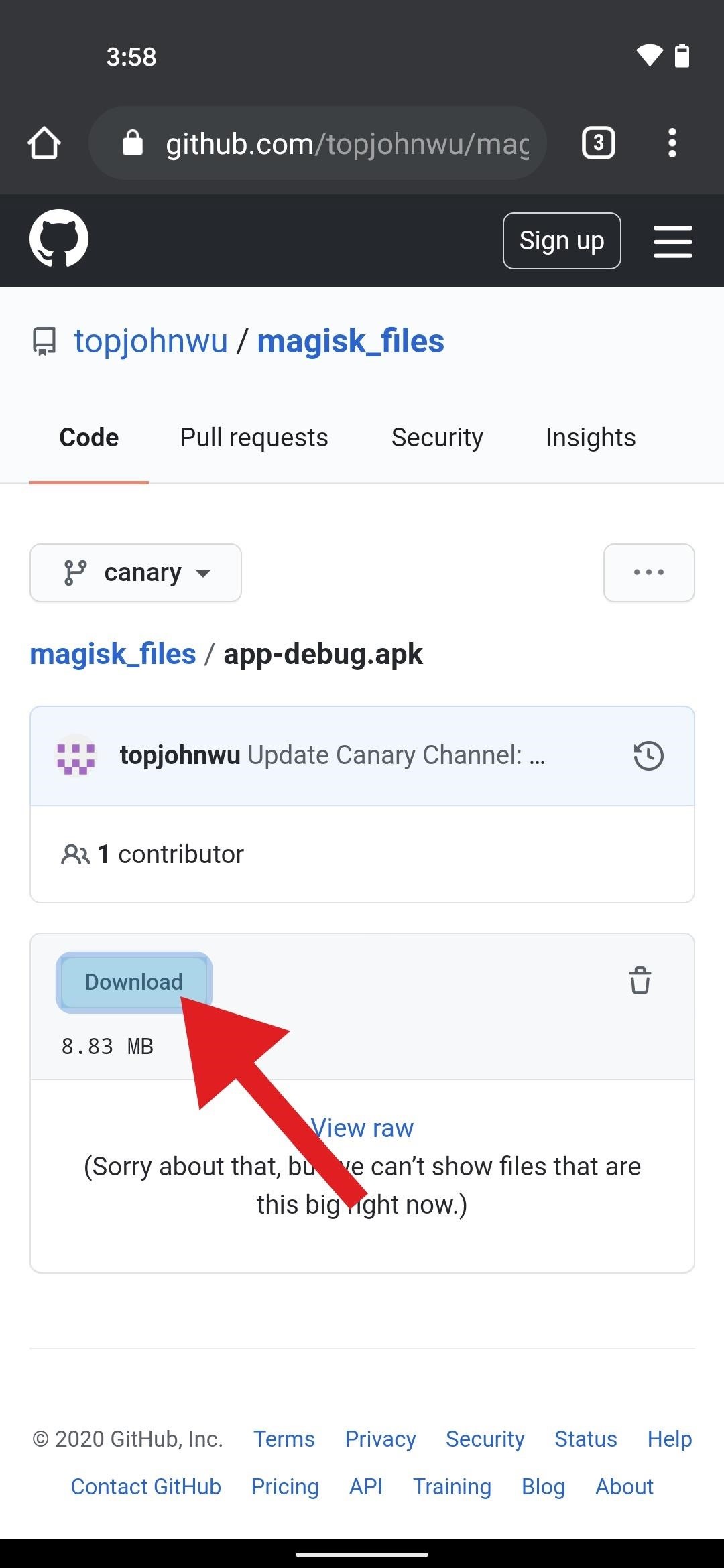724x1568 pixels.
Task: Tap the Sign up button
Action: [x=562, y=241]
